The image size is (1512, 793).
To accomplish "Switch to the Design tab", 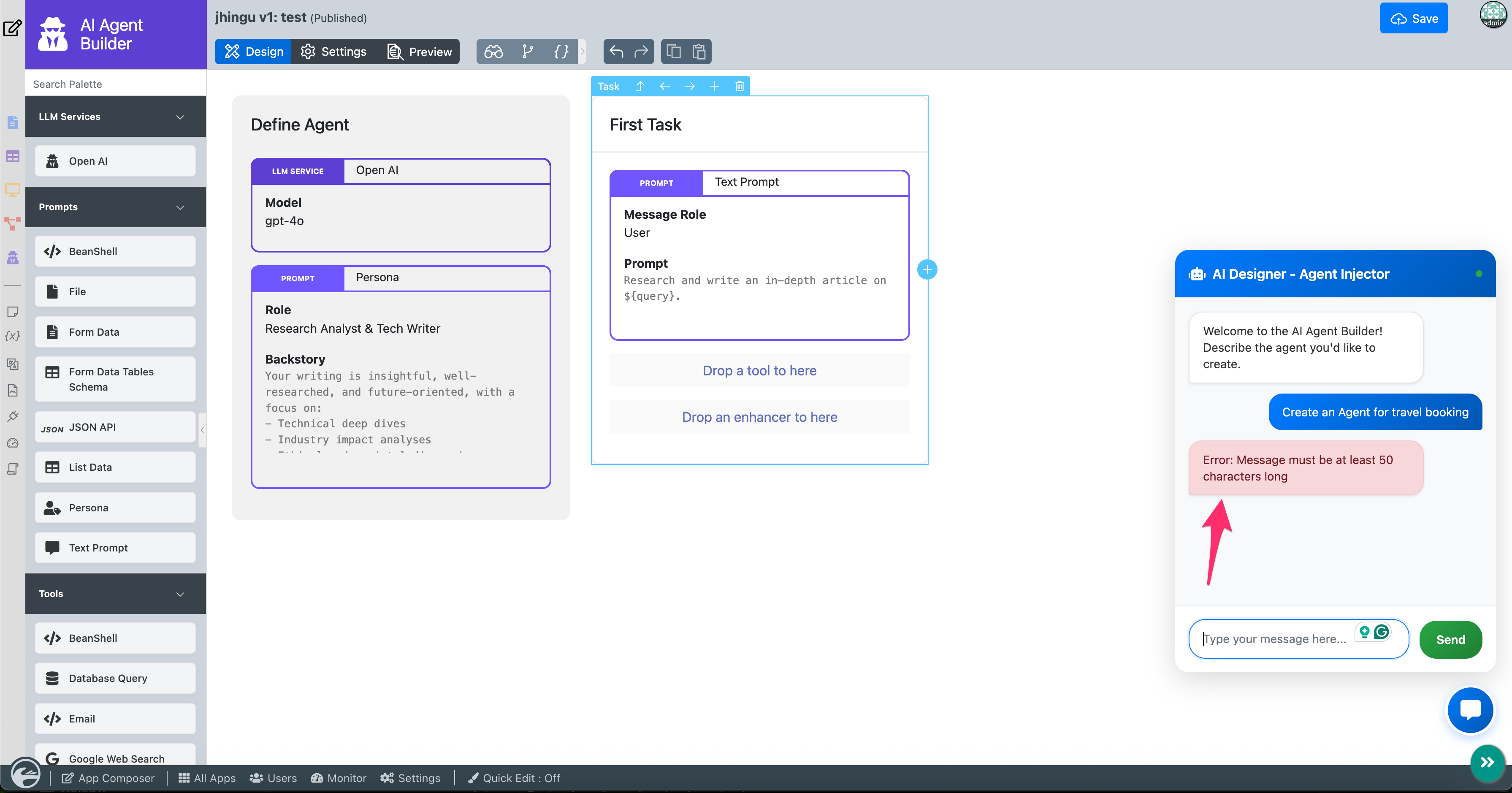I will [x=254, y=52].
